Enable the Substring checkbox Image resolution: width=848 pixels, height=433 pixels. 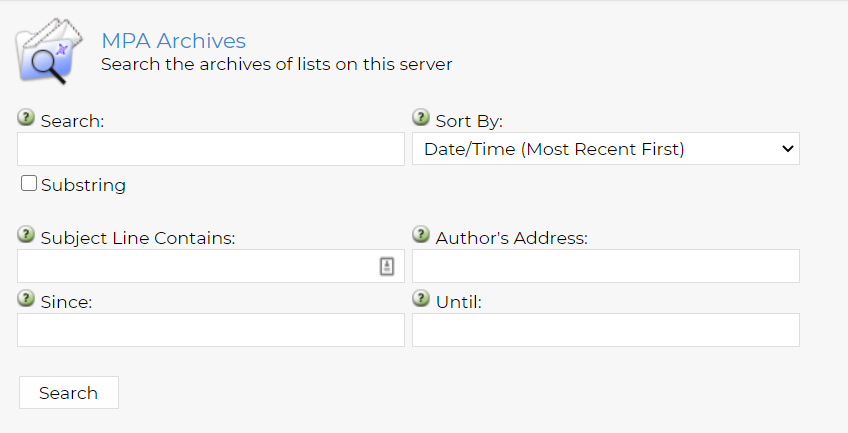(29, 184)
